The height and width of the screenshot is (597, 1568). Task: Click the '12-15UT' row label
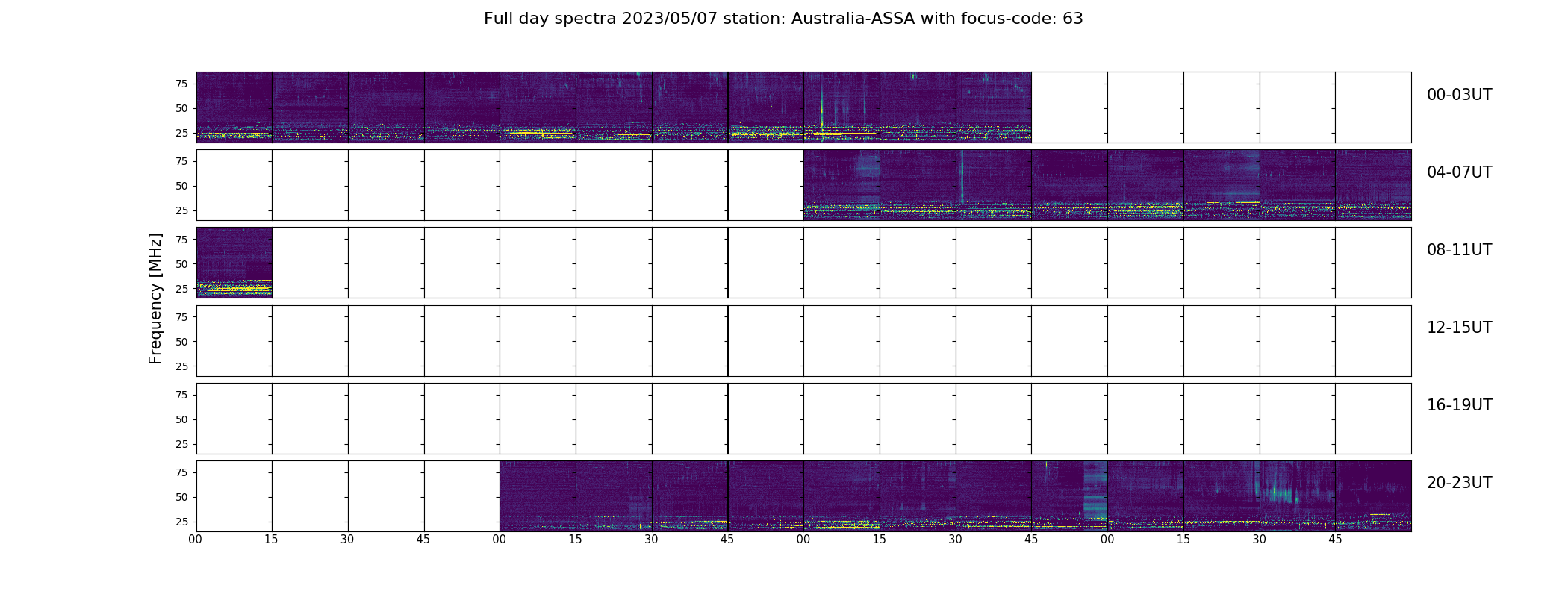1459,328
